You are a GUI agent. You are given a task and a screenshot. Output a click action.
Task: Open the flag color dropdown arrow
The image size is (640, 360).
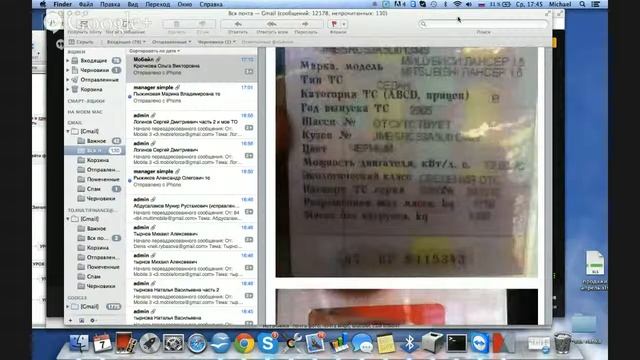click(x=344, y=24)
